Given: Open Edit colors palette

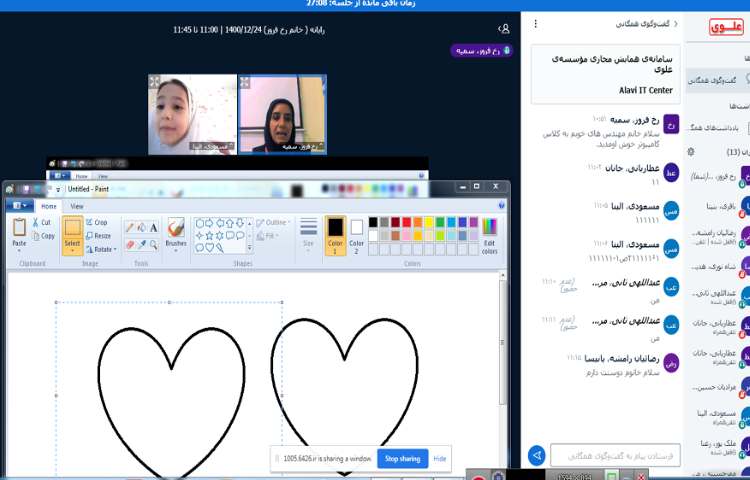Looking at the screenshot, I should click(489, 236).
